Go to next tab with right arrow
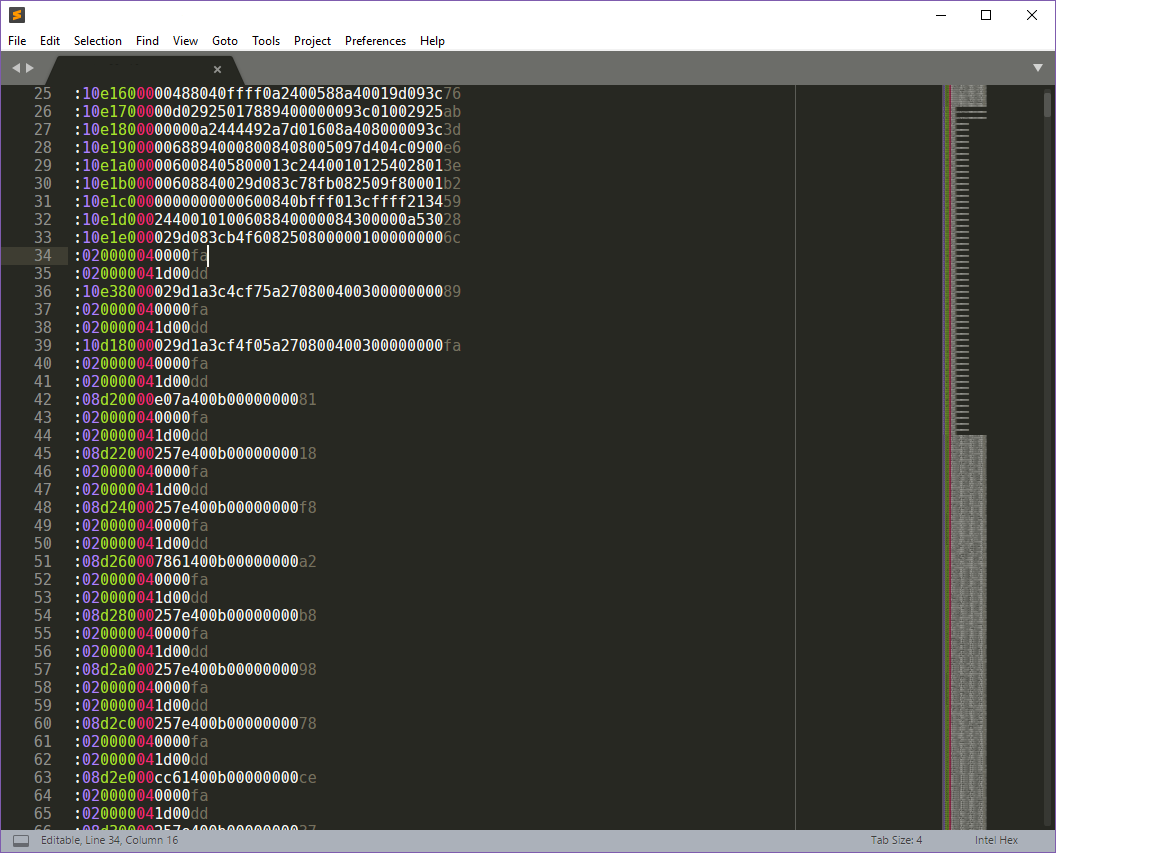Screen dimensions: 1152x853 [30, 68]
